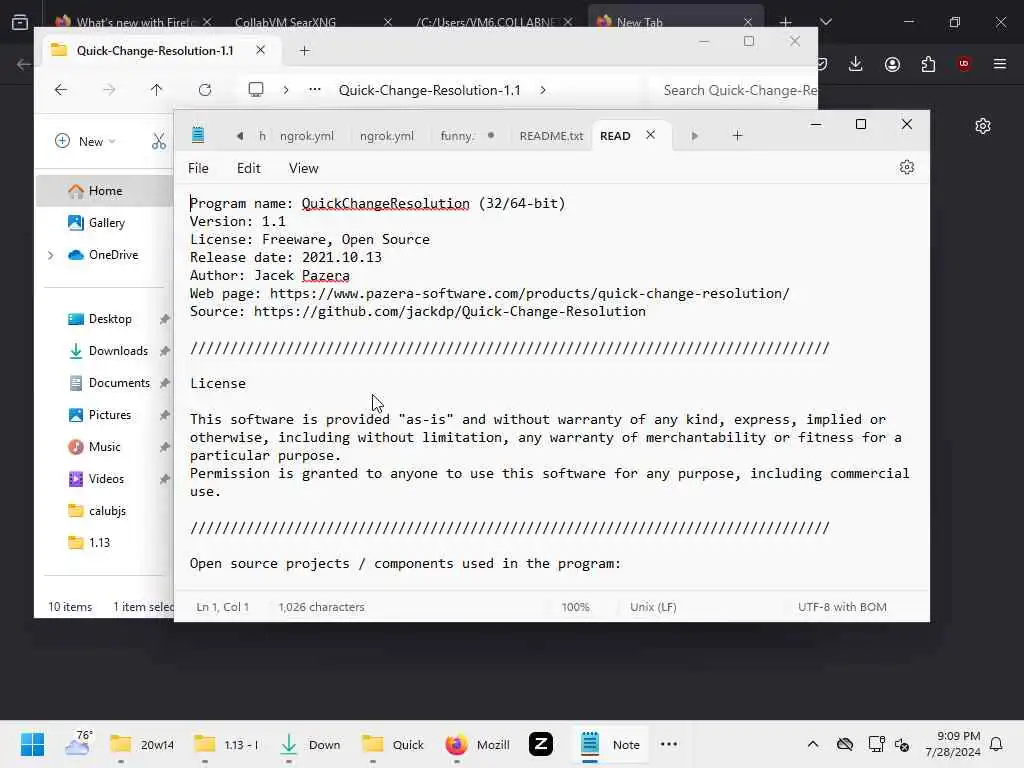Image resolution: width=1024 pixels, height=768 pixels.
Task: Expand the chevron after the monitor icon
Action: click(x=285, y=90)
